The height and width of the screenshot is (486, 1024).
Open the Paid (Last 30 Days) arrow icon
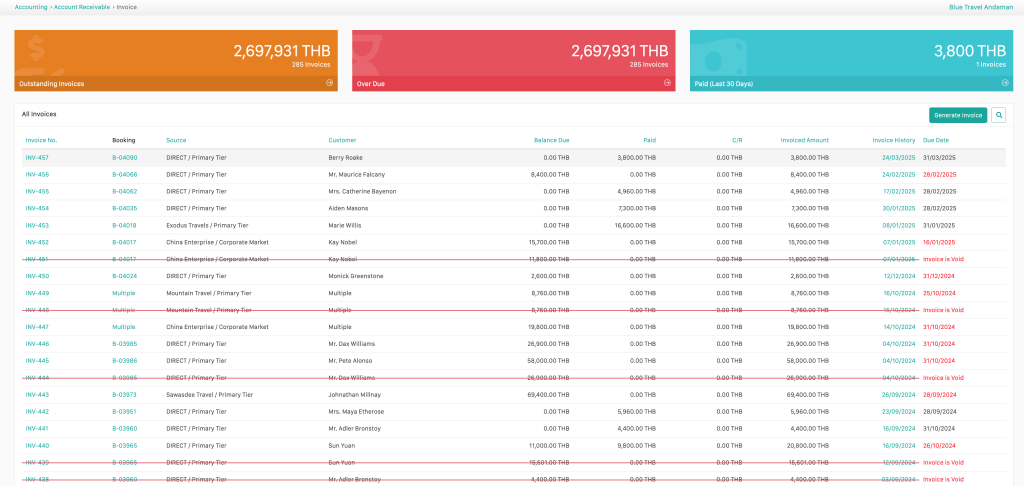pos(1005,83)
